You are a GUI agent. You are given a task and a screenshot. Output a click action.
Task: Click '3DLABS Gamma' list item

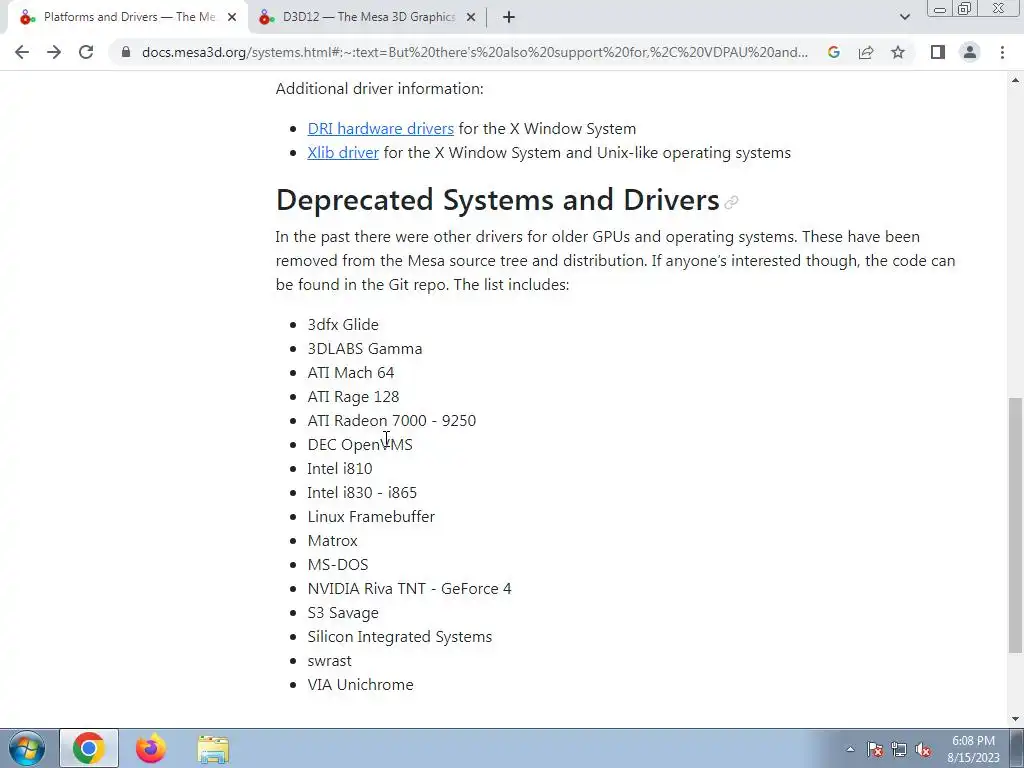point(365,349)
